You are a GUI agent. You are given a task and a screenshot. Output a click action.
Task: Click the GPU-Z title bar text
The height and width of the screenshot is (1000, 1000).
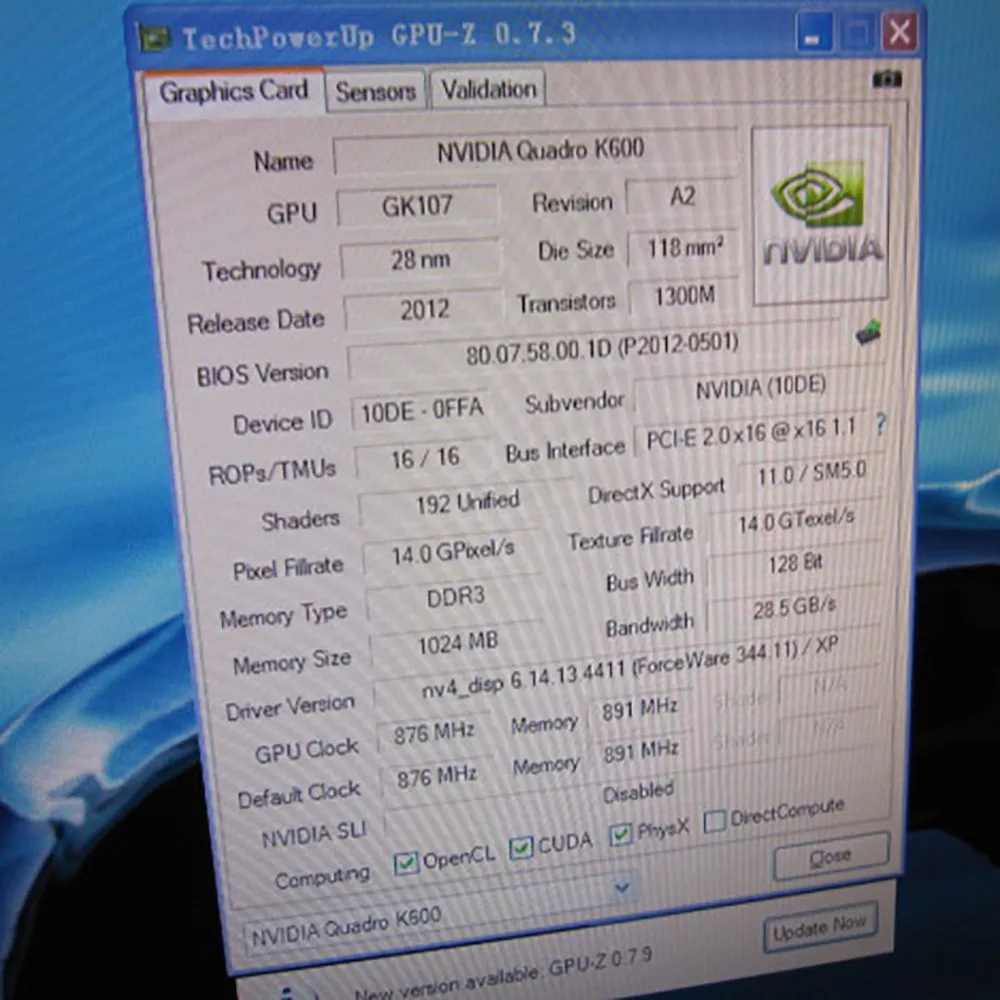[x=379, y=36]
